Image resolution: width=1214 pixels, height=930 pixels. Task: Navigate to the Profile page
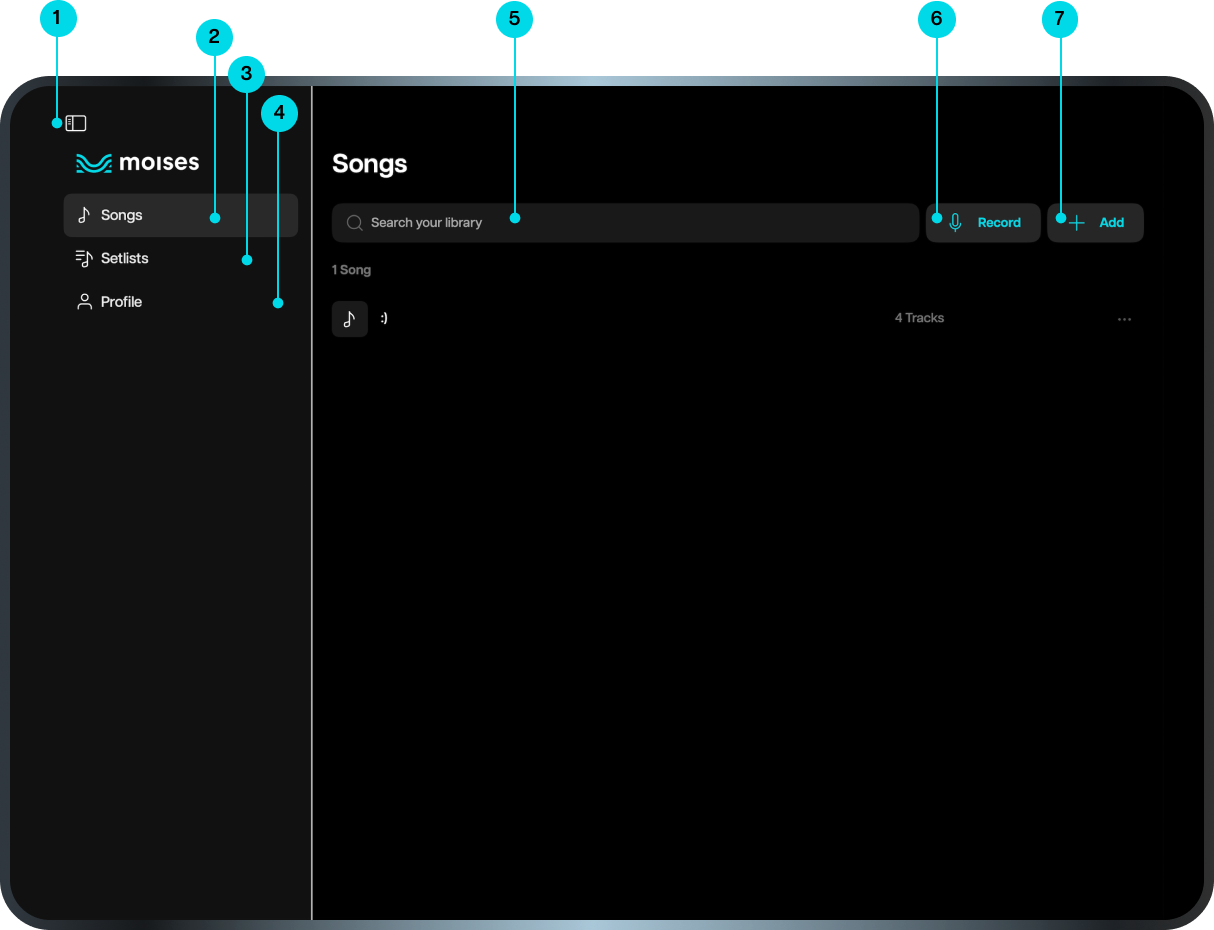(x=121, y=302)
